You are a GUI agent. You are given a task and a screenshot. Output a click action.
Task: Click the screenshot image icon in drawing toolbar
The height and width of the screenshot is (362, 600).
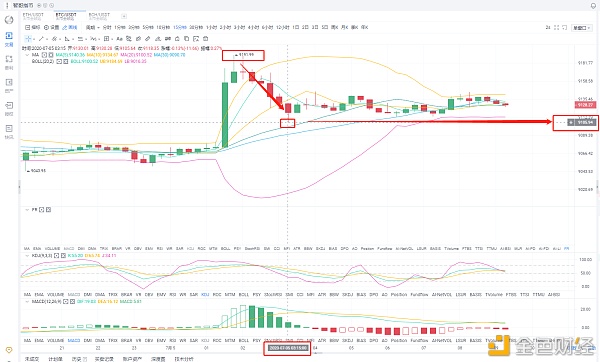point(196,39)
